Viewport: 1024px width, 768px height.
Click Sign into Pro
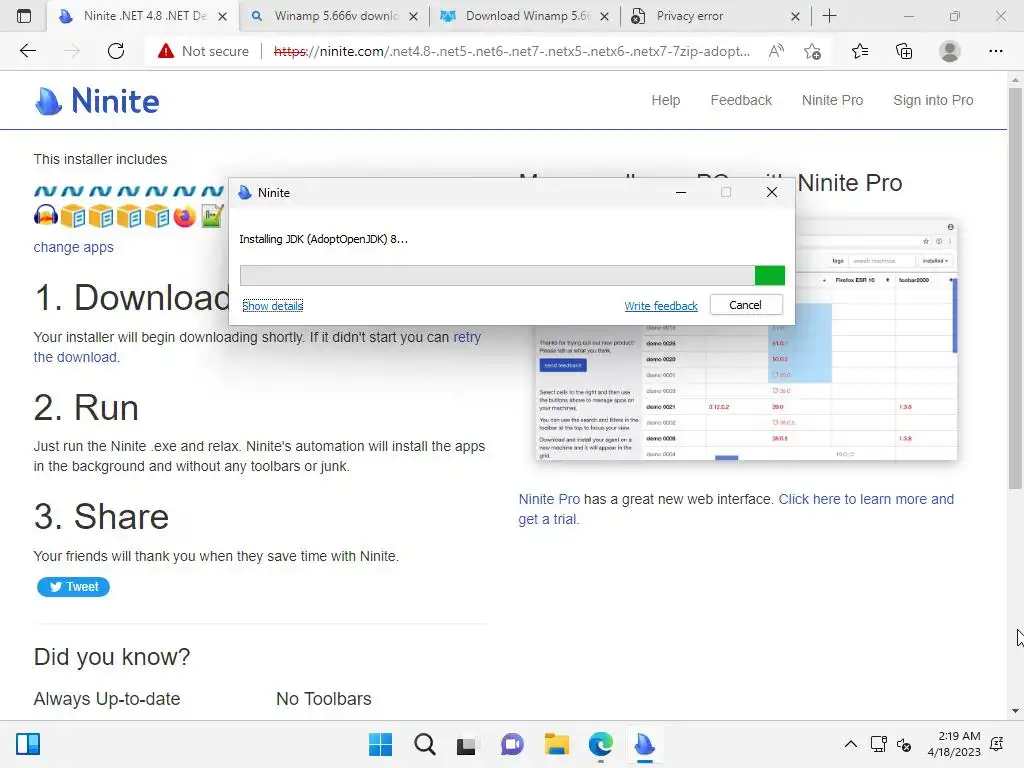point(933,100)
